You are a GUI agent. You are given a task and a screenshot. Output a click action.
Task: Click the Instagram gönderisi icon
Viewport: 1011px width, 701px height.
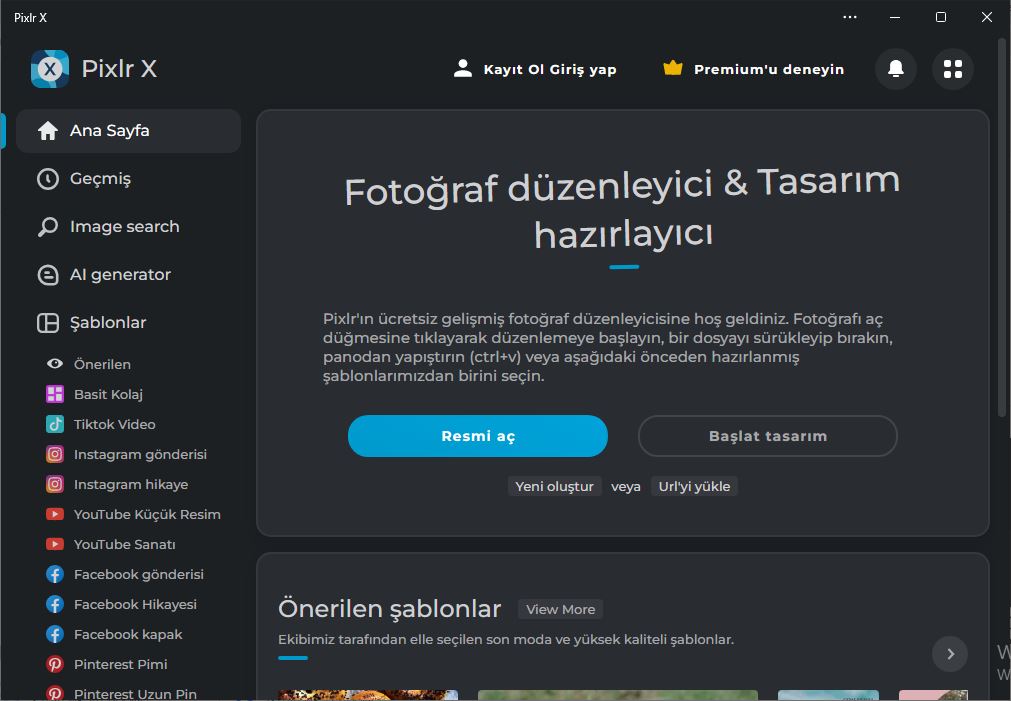point(55,454)
